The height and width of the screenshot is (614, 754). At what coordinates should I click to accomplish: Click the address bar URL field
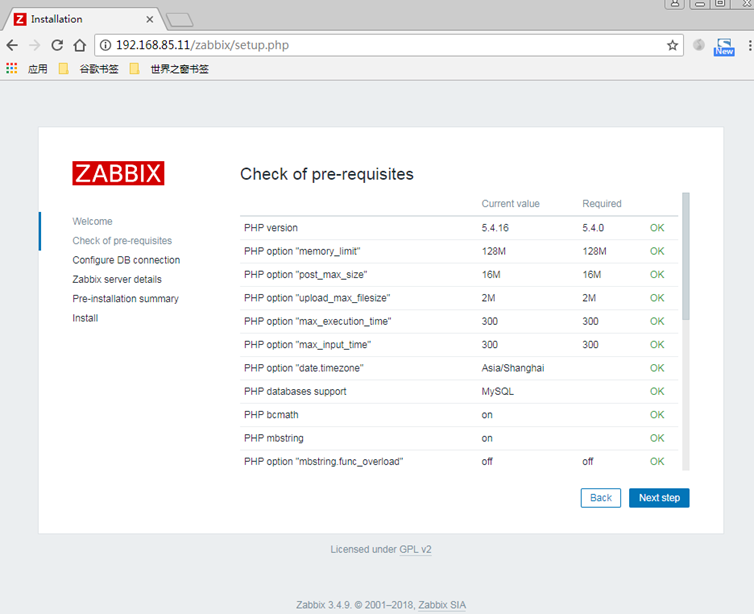(390, 45)
